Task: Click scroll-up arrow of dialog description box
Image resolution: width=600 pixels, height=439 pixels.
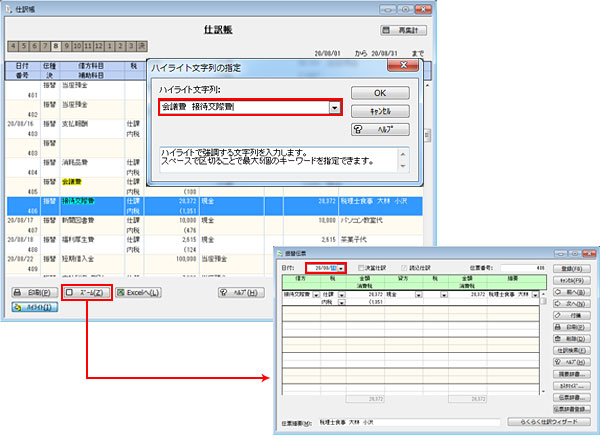Action: pyautogui.click(x=403, y=154)
